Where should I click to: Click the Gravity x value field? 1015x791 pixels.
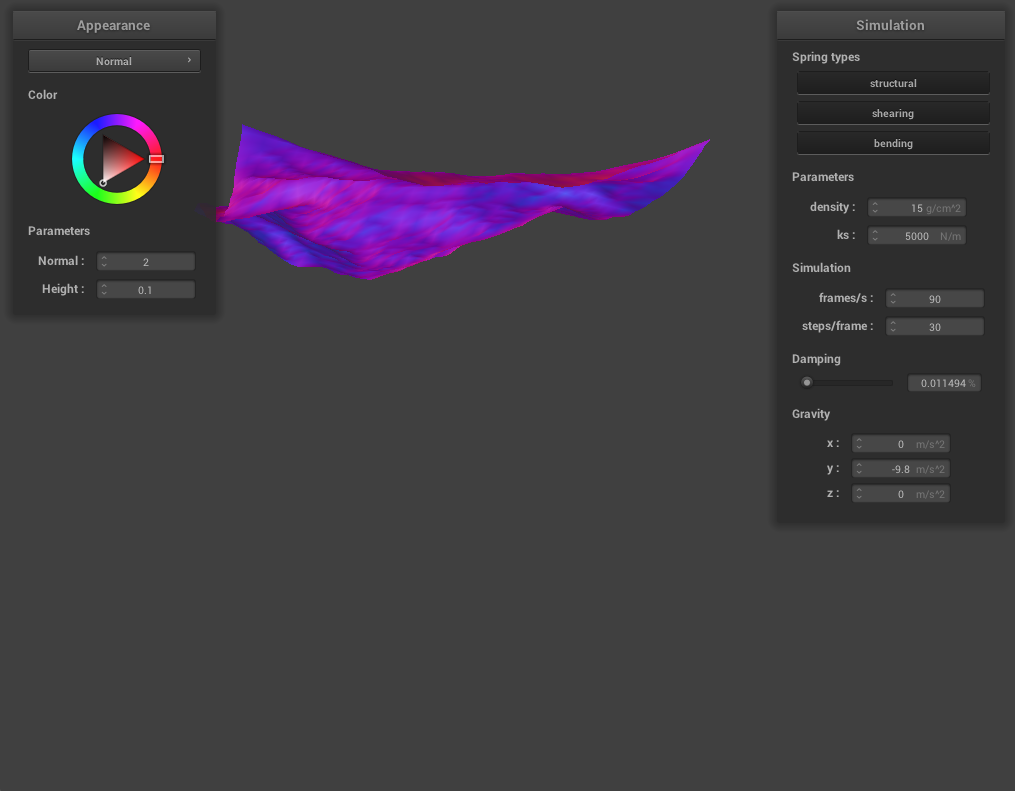coord(900,443)
